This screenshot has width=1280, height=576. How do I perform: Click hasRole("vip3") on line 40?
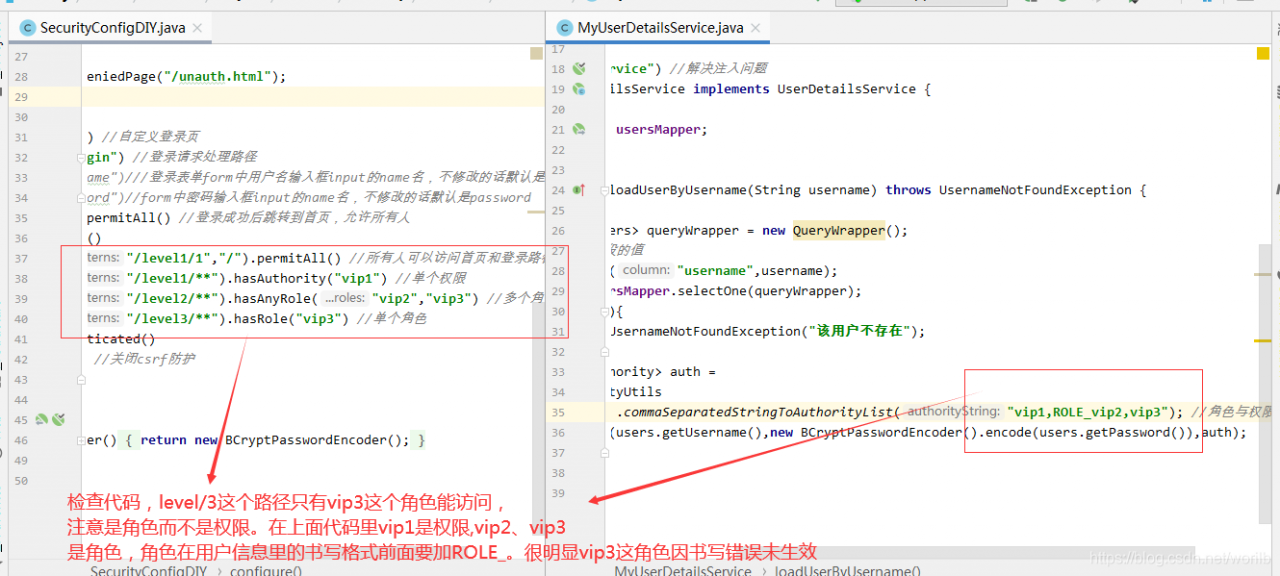coord(290,319)
